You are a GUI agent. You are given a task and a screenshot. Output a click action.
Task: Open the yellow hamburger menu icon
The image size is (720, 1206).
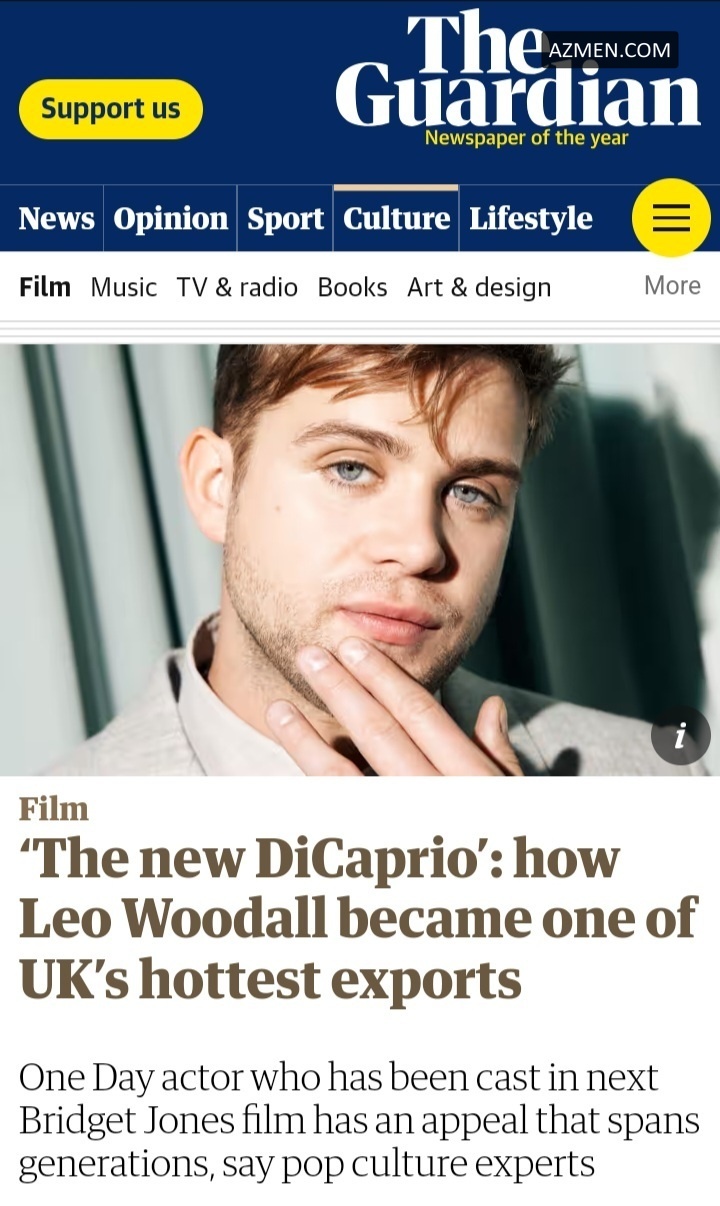pos(671,218)
